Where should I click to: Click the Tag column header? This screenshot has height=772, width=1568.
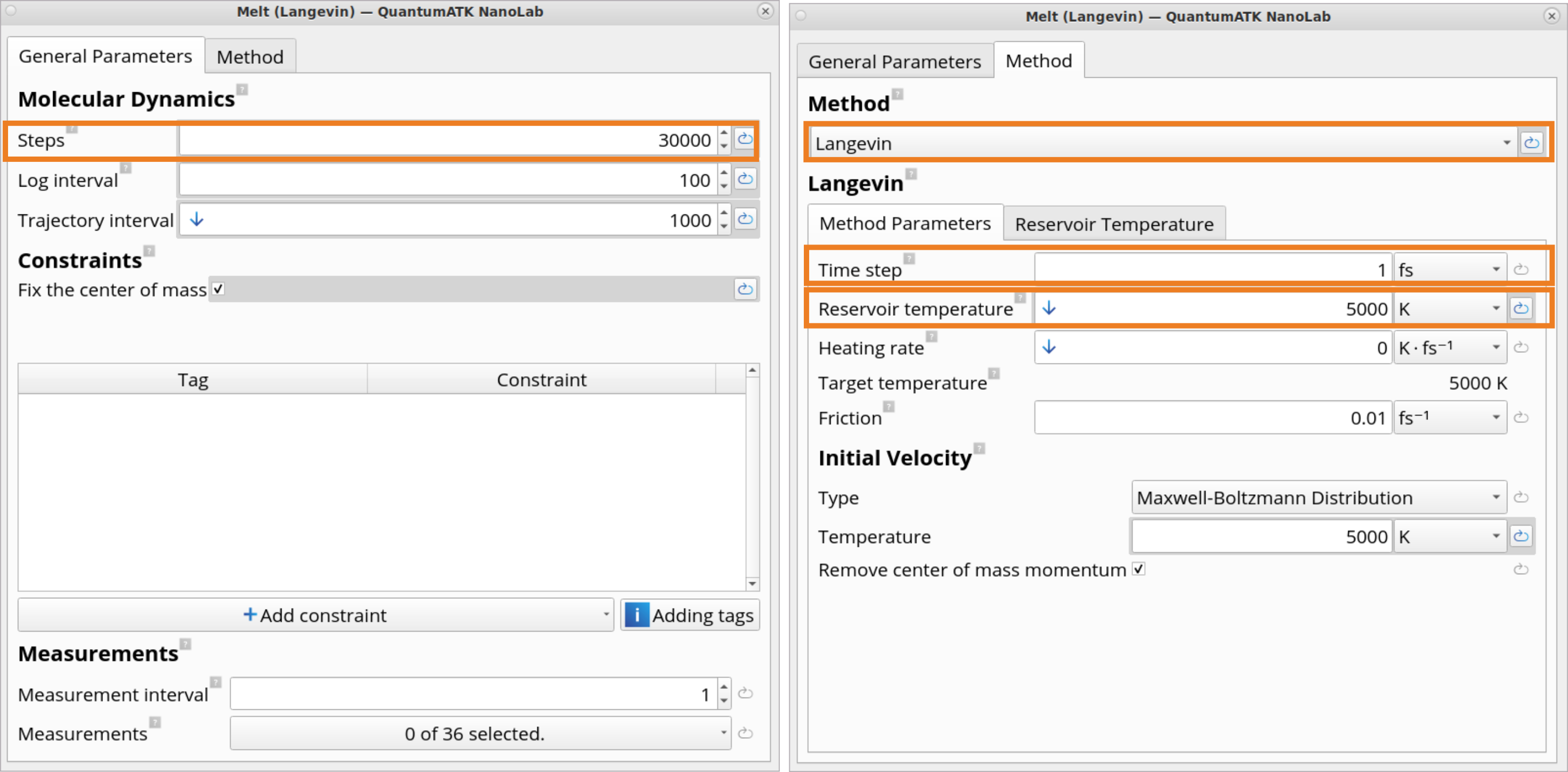click(x=193, y=380)
